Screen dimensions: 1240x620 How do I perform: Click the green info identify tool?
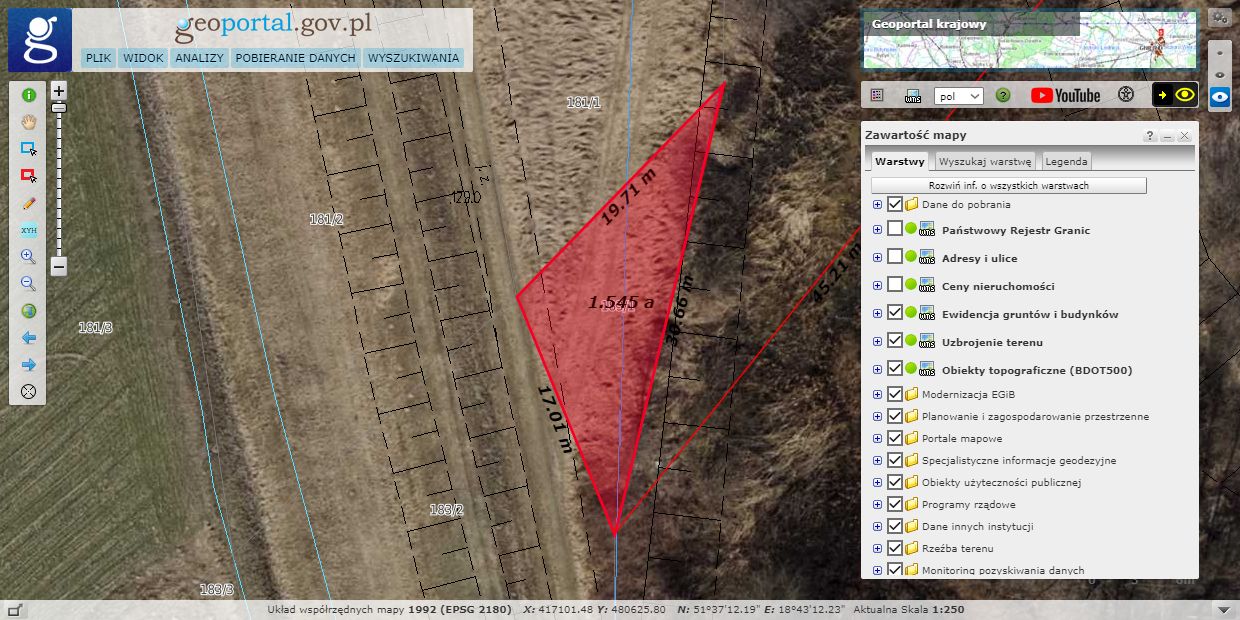click(x=28, y=95)
